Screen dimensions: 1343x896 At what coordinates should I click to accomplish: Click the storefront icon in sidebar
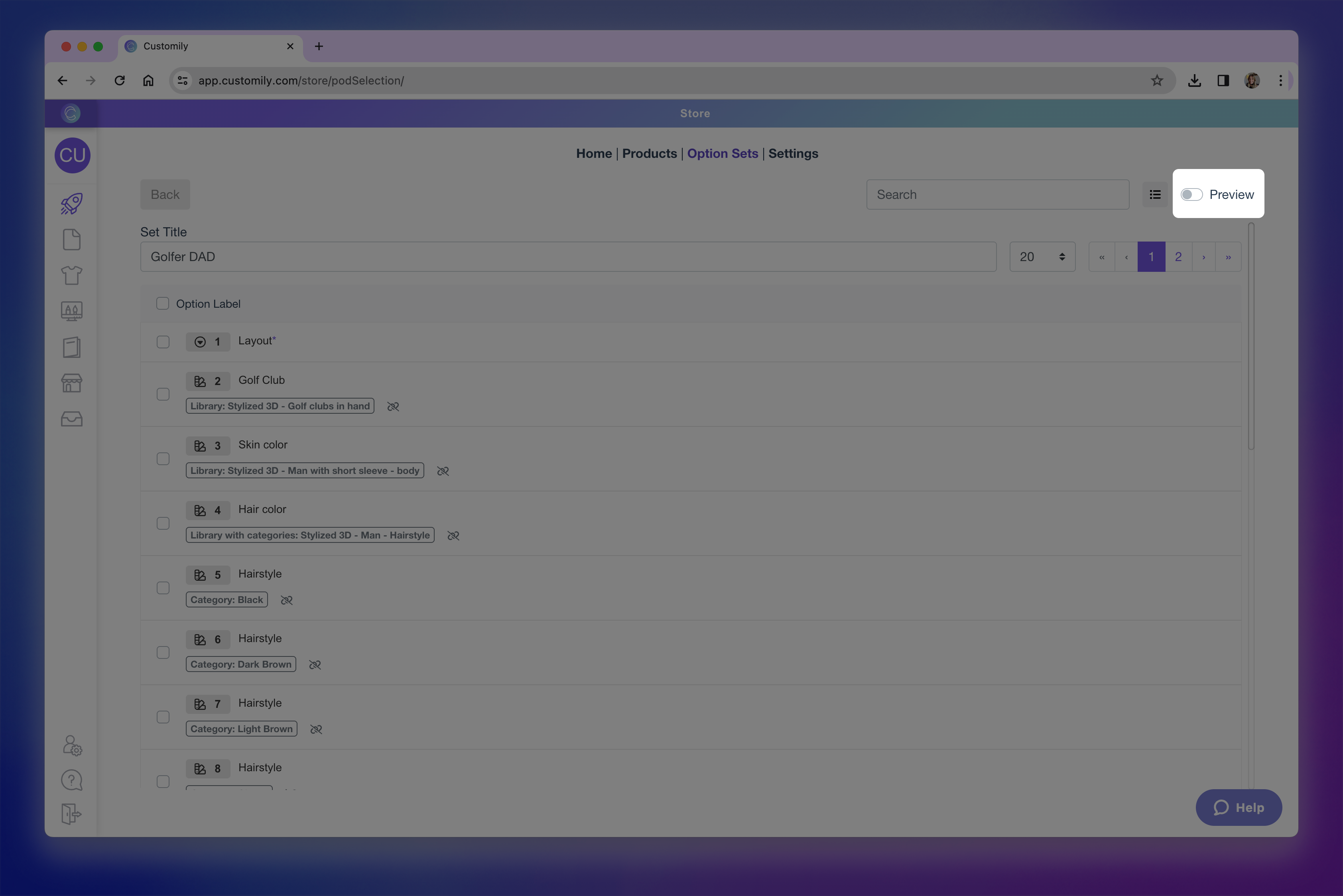[71, 383]
